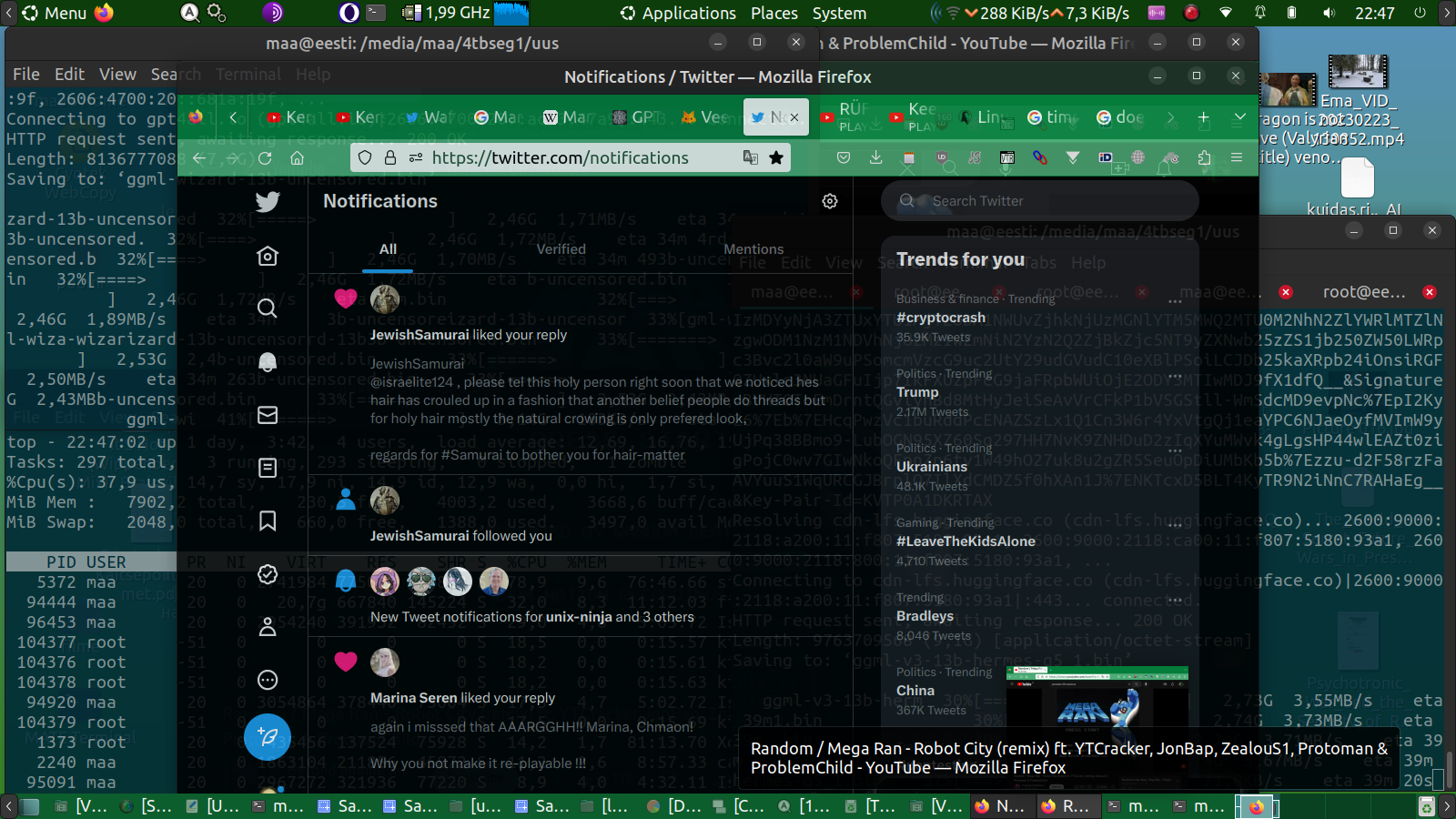This screenshot has height=819, width=1456.
Task: Compose a new tweet with blue button
Action: point(268,737)
